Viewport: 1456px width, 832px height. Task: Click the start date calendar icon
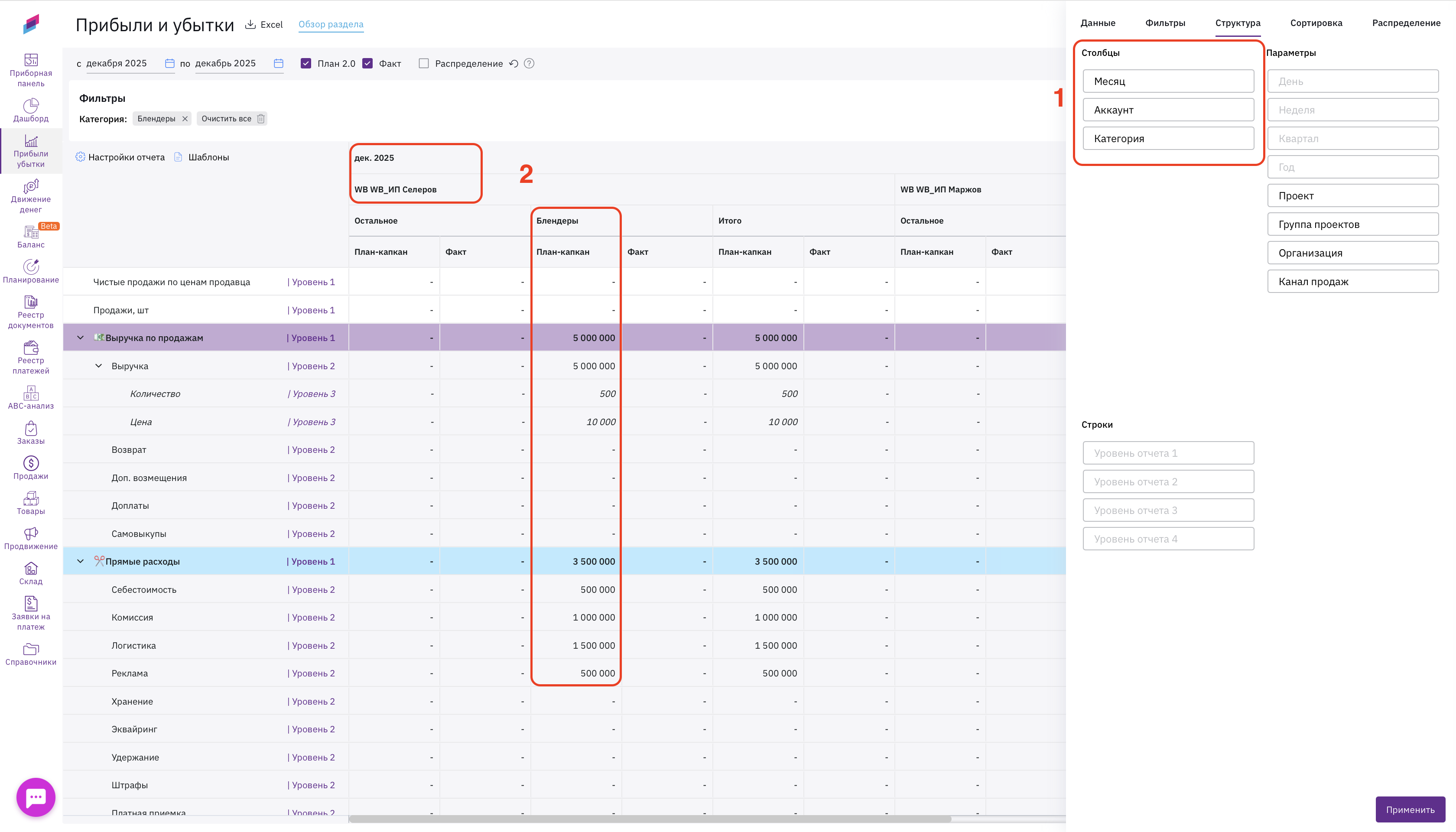(x=170, y=63)
